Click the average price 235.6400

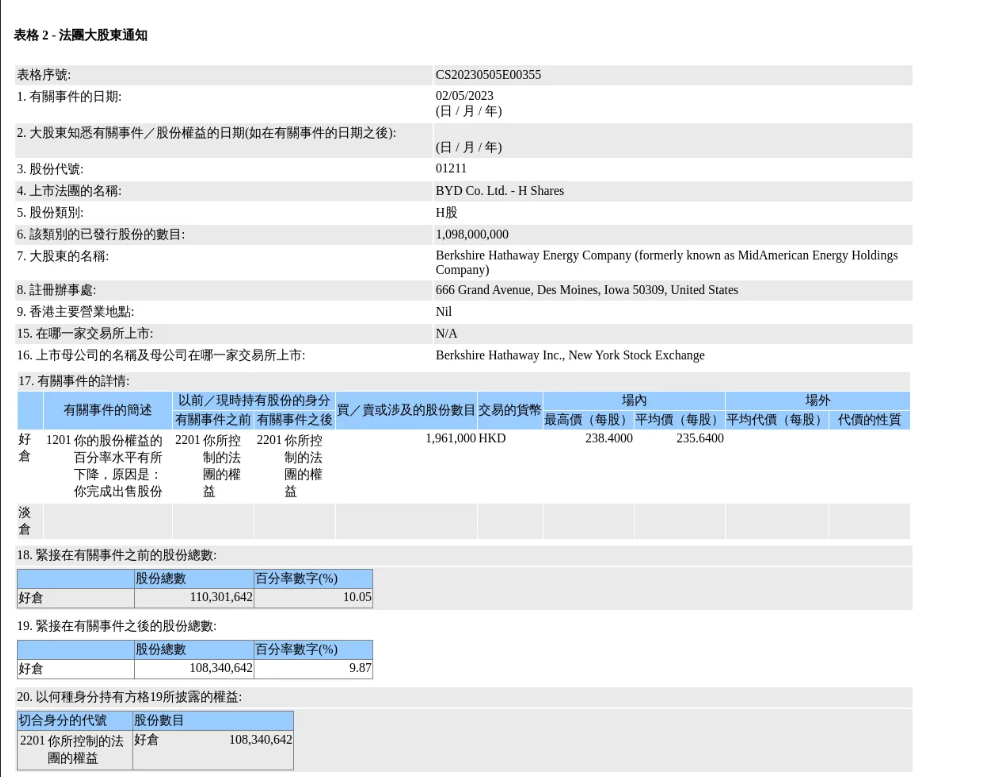tap(700, 438)
